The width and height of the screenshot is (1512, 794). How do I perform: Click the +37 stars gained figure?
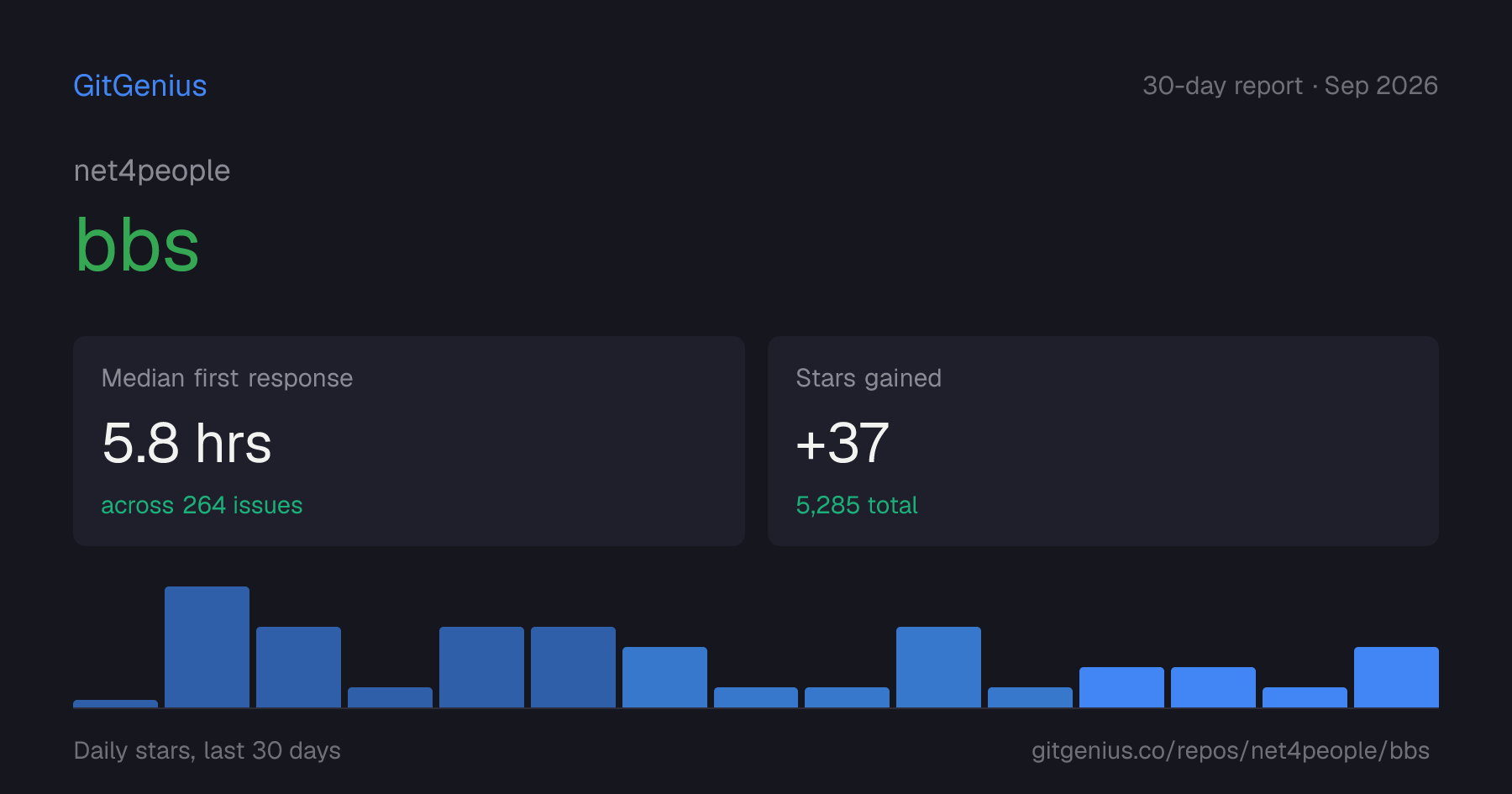point(843,443)
